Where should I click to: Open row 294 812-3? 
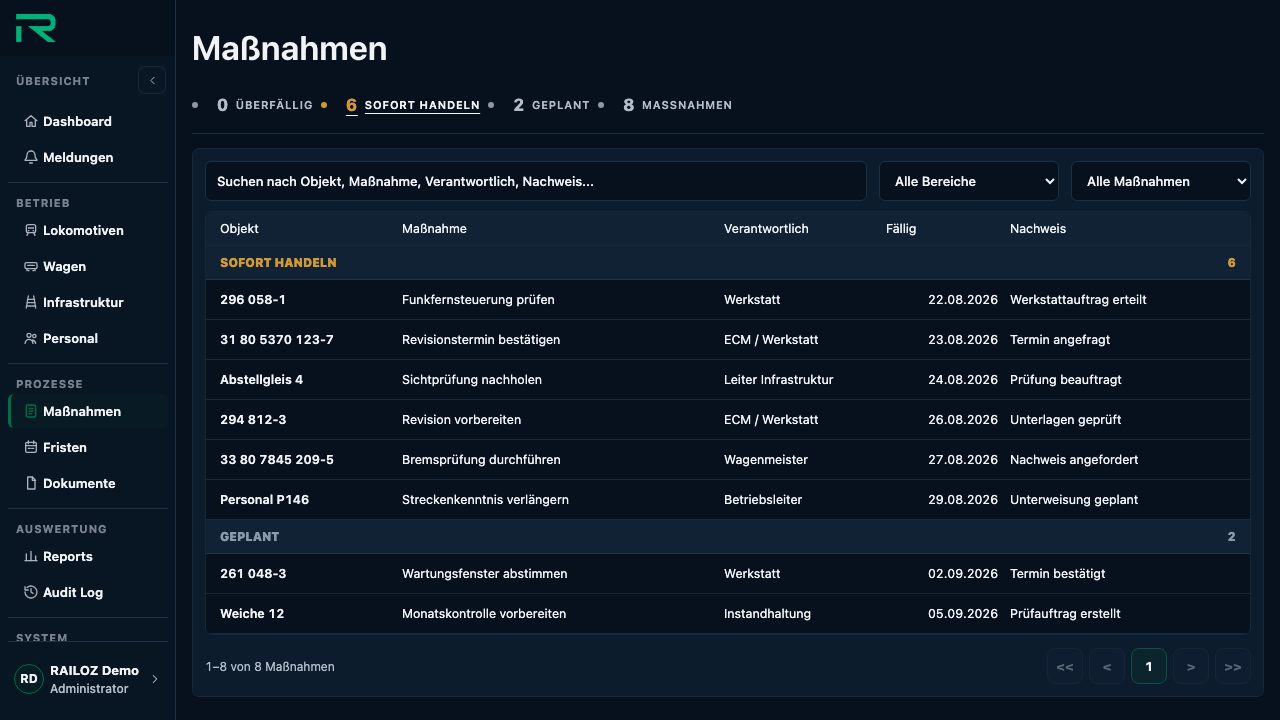728,420
